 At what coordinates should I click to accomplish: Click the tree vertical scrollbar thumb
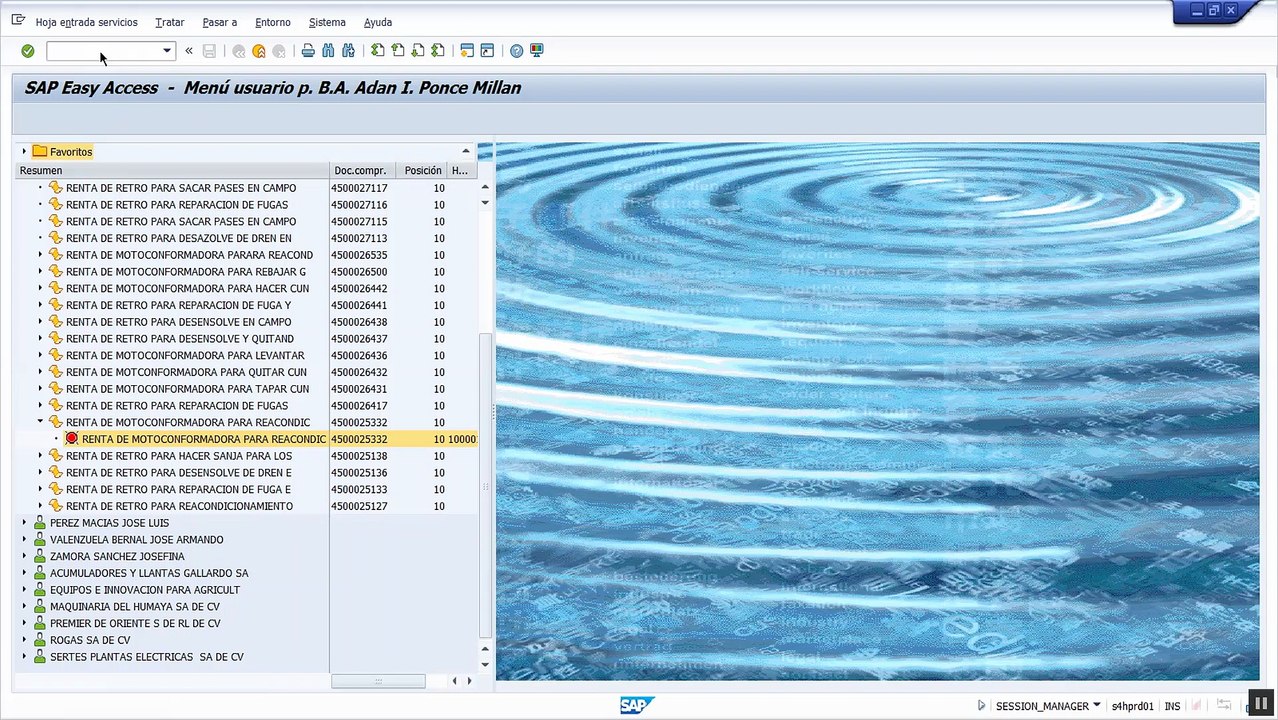[486, 484]
